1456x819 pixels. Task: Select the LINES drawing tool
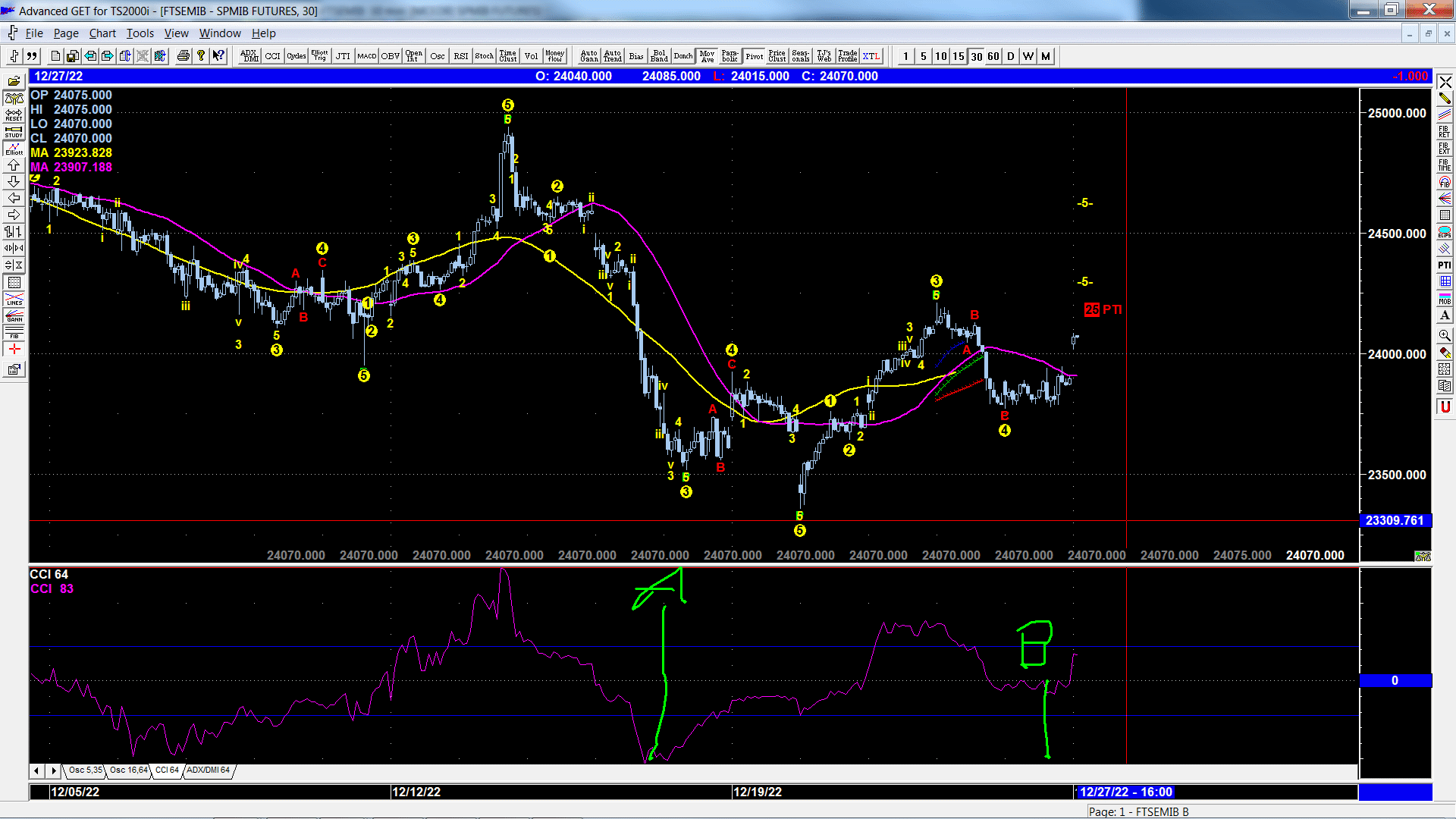coord(14,299)
